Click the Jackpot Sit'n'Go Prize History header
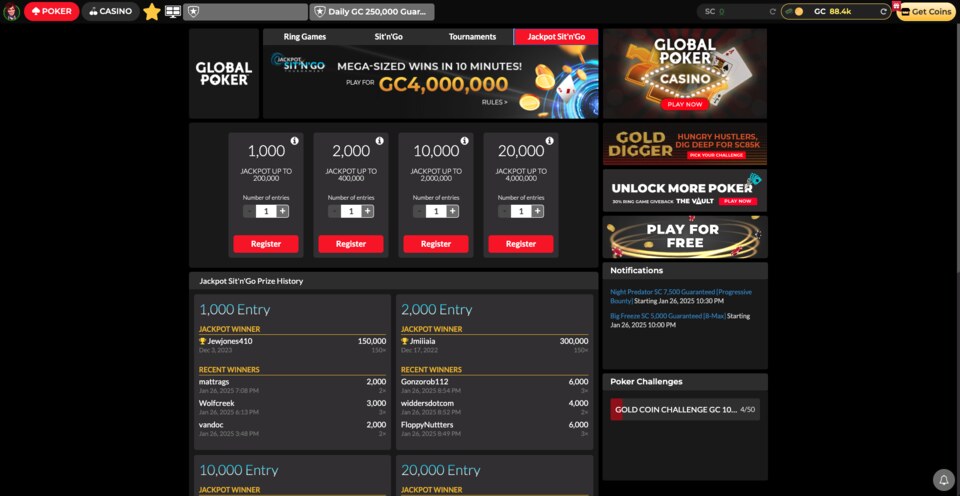The width and height of the screenshot is (960, 496). (394, 281)
